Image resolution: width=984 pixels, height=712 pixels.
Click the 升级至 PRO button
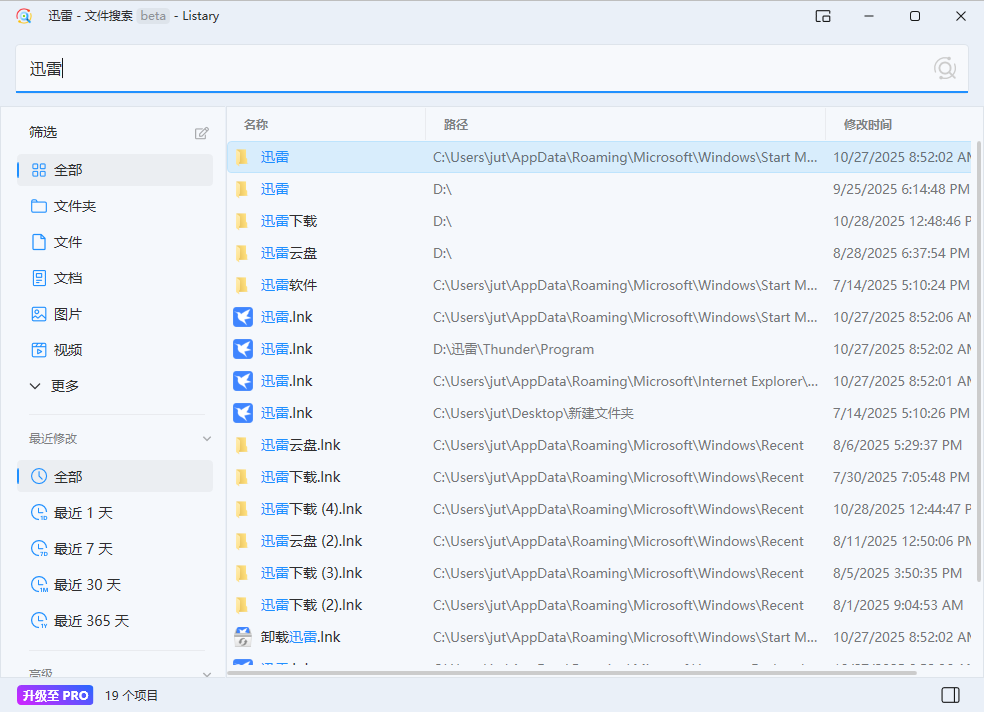click(55, 695)
